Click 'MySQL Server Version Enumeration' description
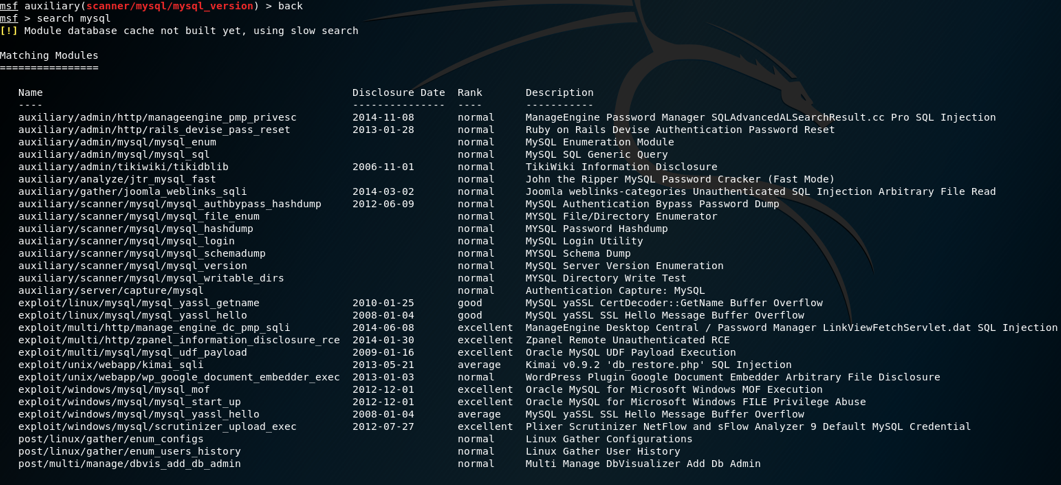Image resolution: width=1061 pixels, height=485 pixels. coord(625,266)
